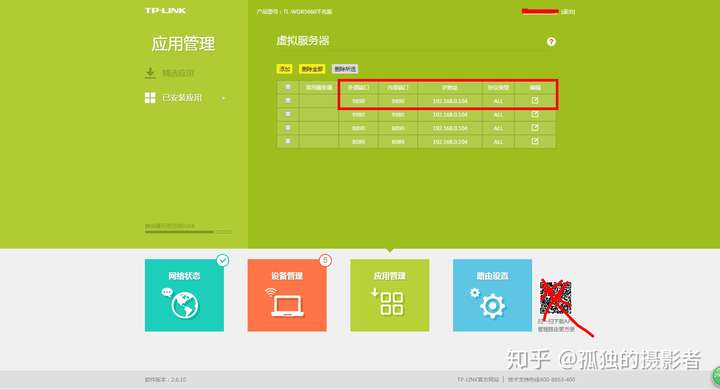Click protocol ALL in the second row
The image size is (720, 389).
point(498,115)
